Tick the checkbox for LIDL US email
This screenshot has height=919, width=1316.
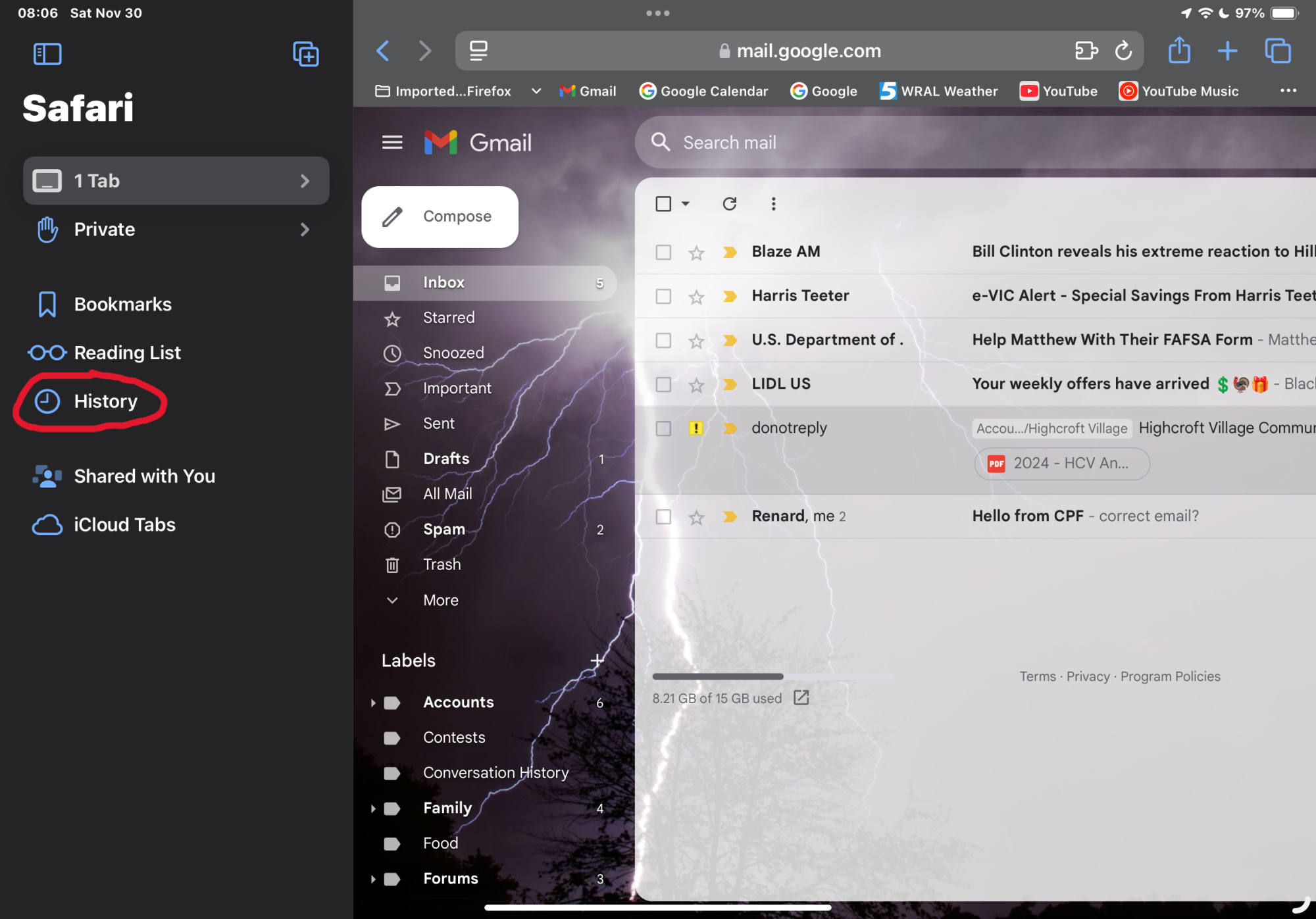[663, 385]
